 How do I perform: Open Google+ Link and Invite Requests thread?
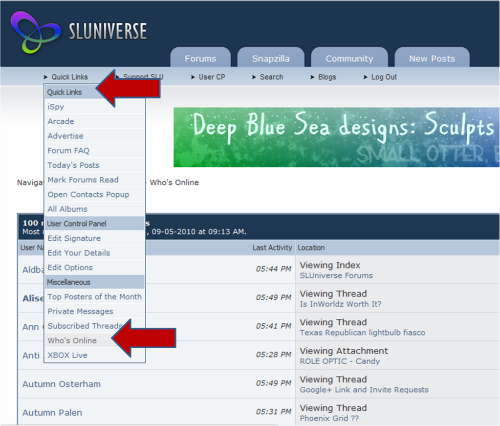coord(364,390)
